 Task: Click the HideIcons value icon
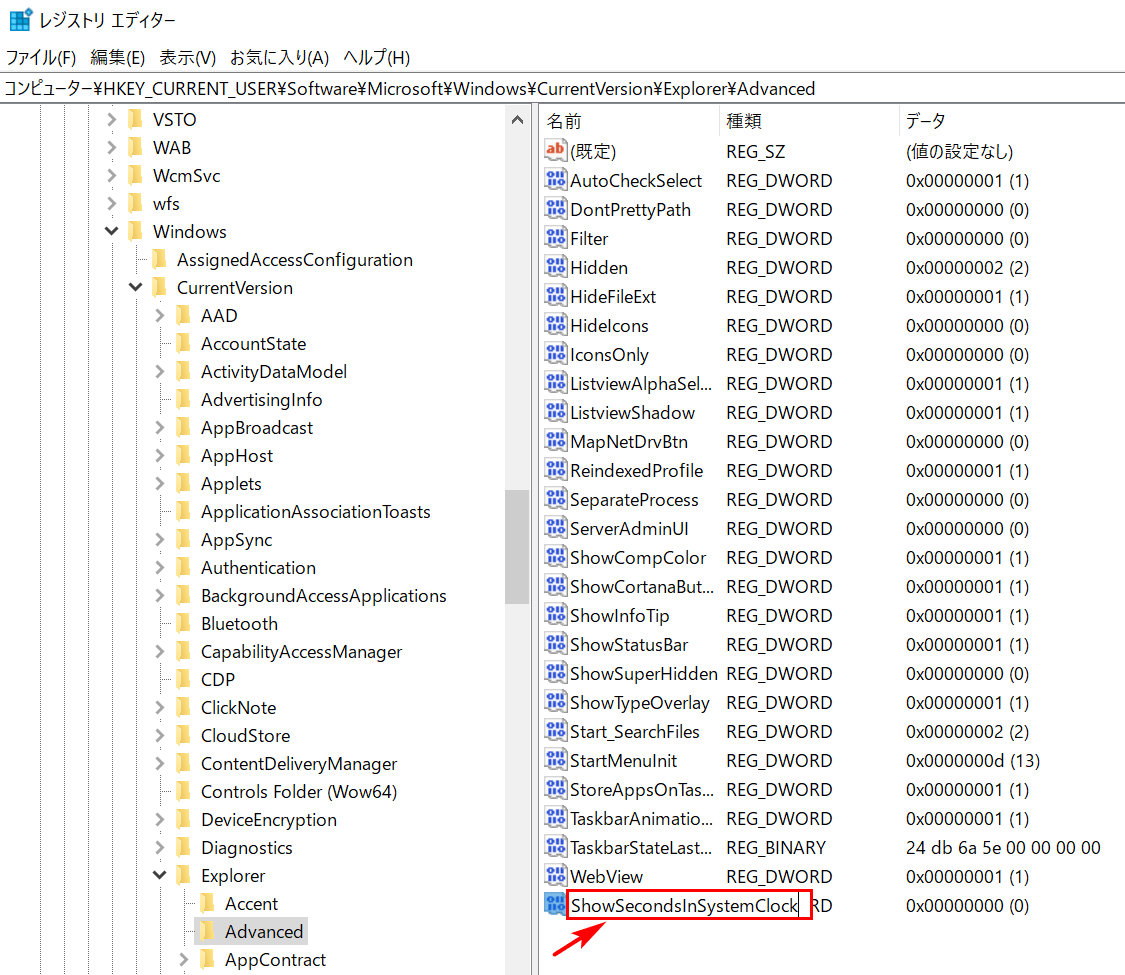point(555,325)
